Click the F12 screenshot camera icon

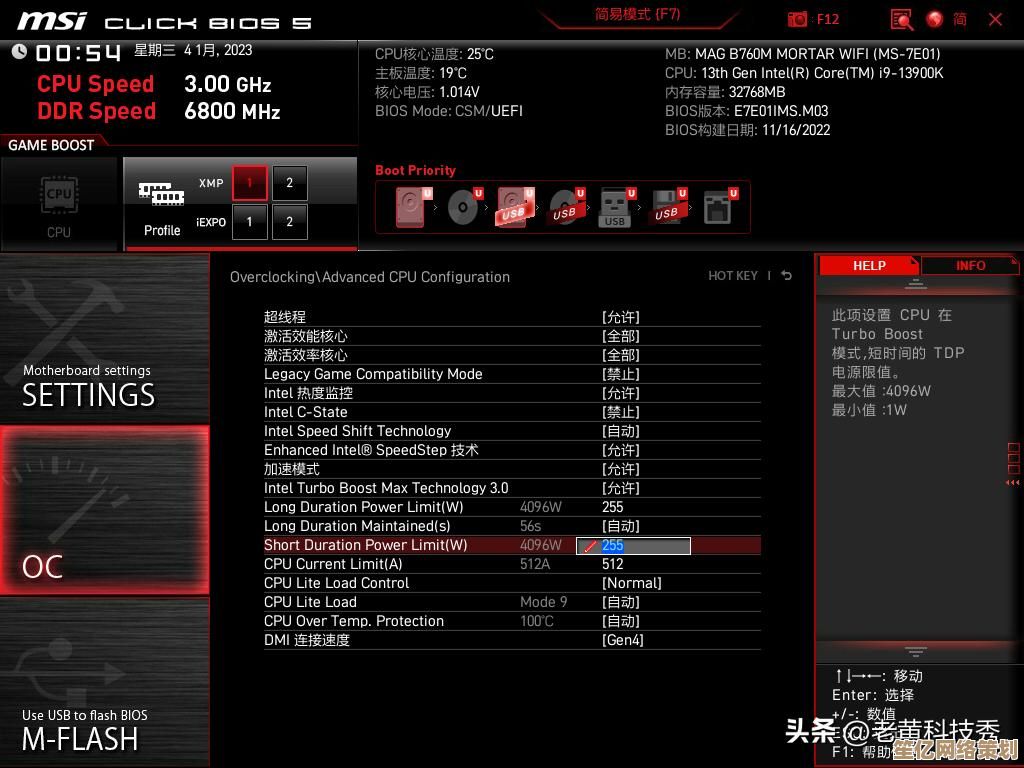tap(797, 19)
